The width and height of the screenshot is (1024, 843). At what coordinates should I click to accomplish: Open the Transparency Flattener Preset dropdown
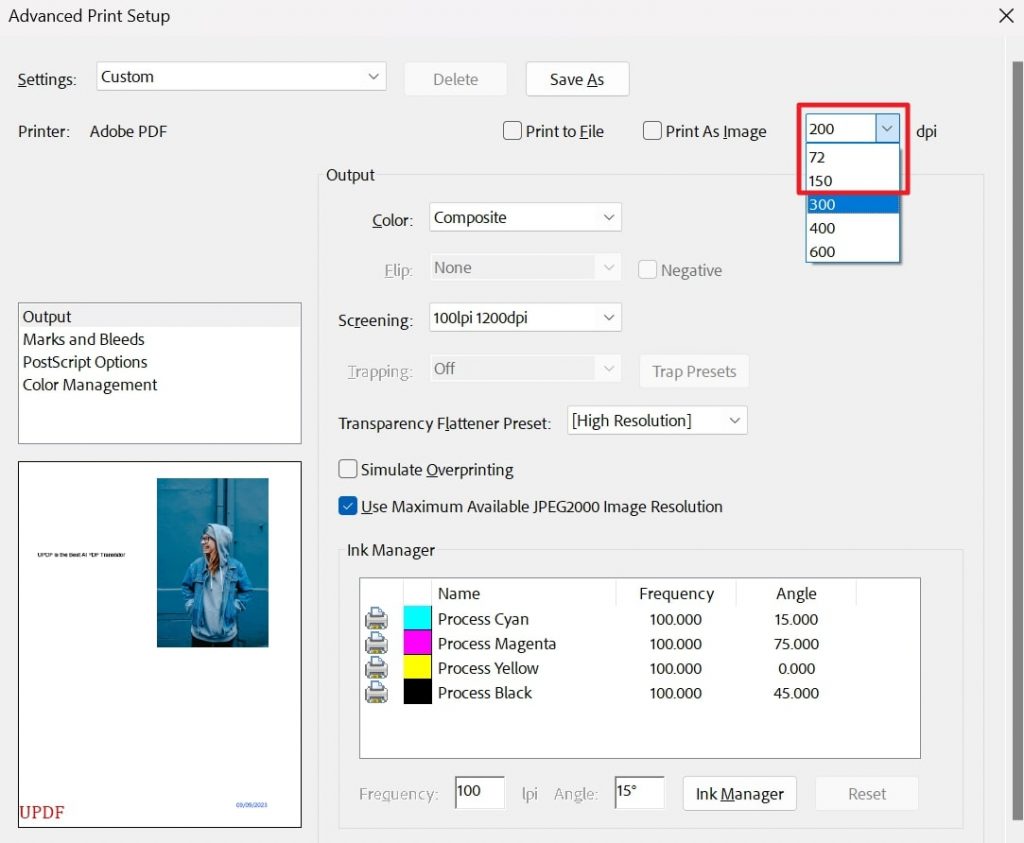tap(657, 420)
